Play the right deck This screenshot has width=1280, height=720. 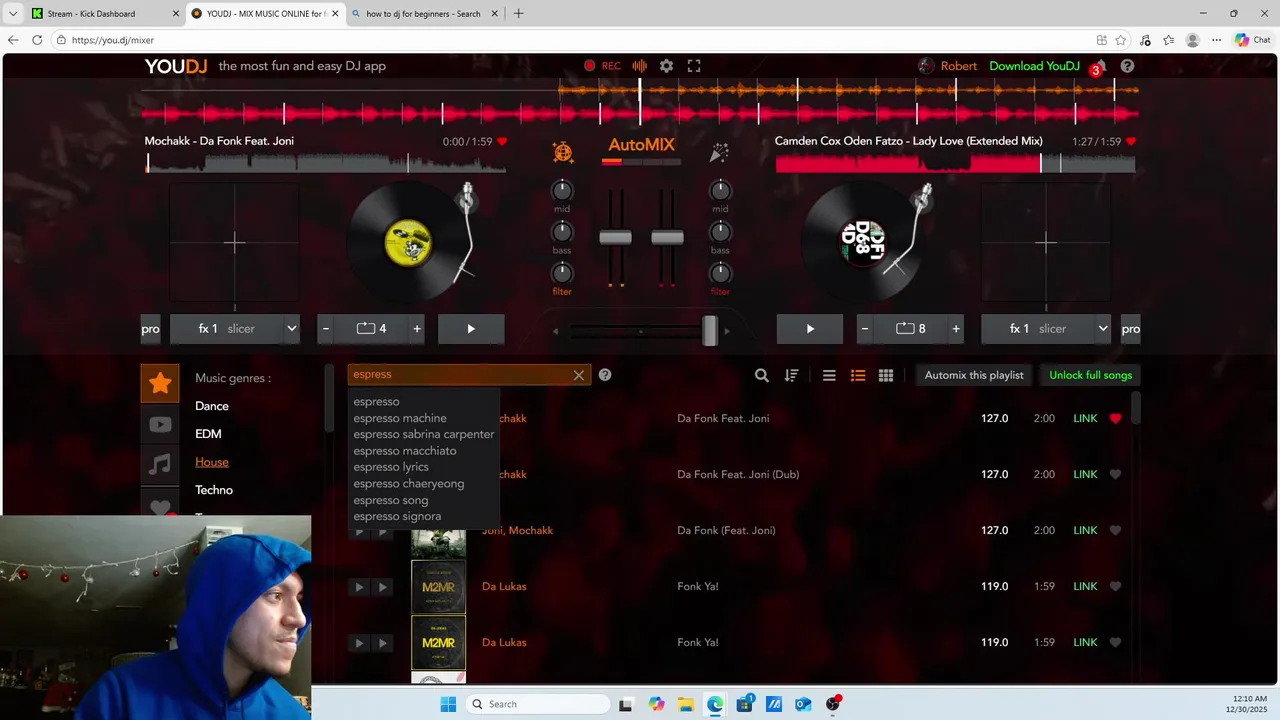pos(810,328)
